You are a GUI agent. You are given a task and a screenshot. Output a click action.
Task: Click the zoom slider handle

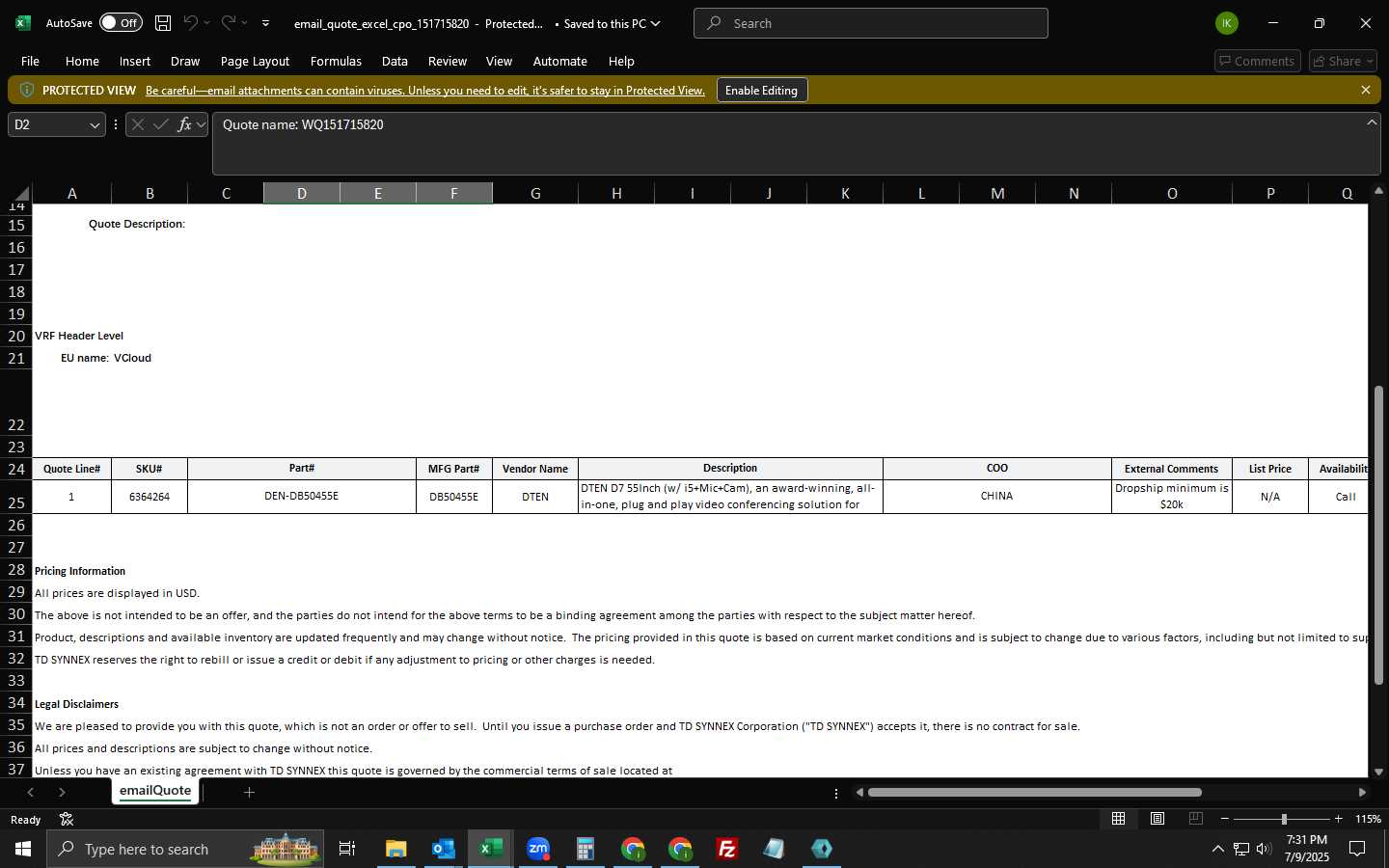(x=1283, y=819)
